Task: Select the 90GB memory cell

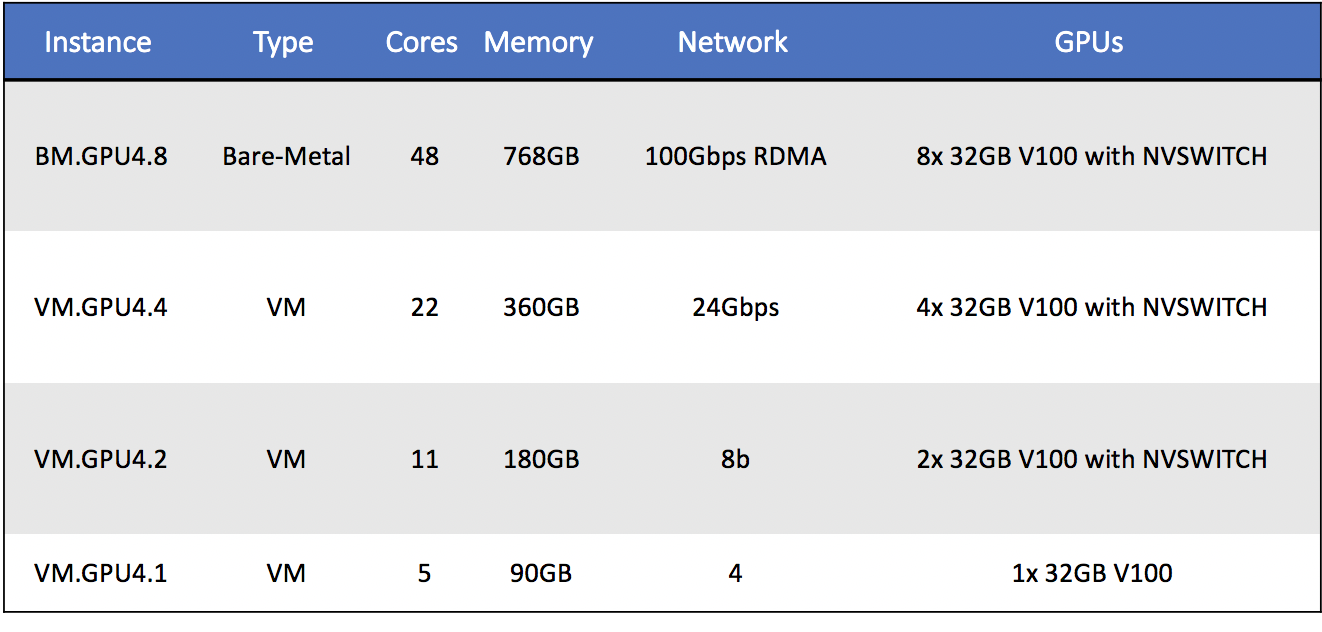Action: click(x=541, y=574)
